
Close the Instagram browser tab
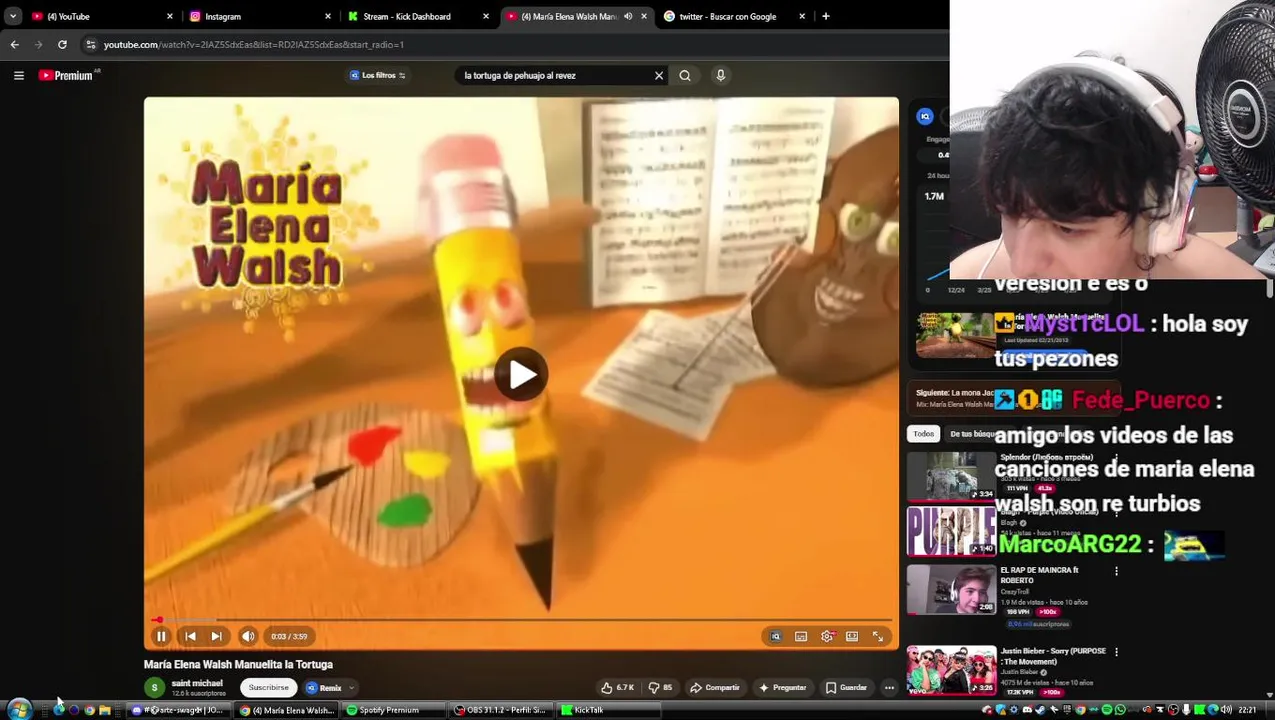(328, 16)
